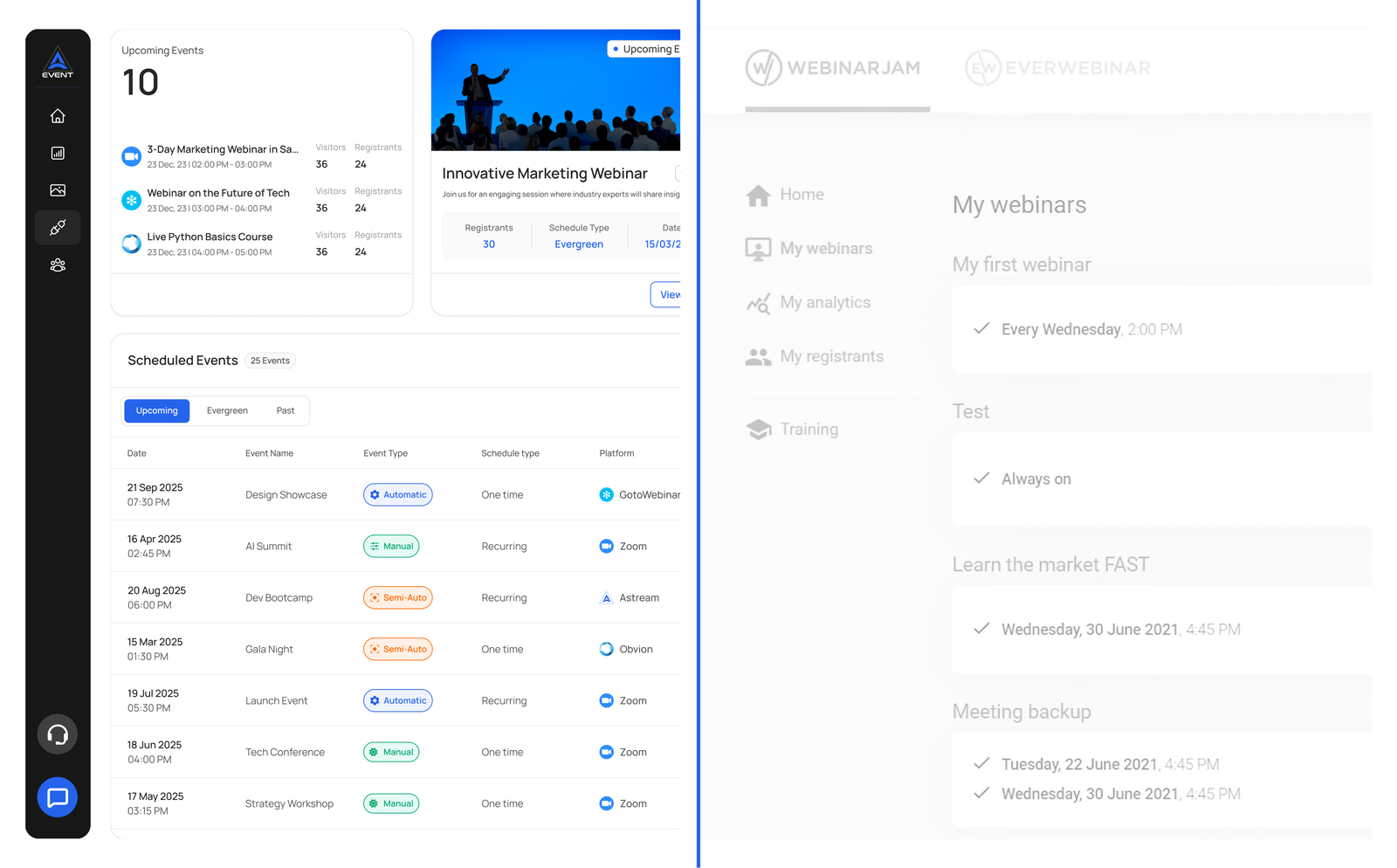Open the blue chat bubble button

(58, 797)
